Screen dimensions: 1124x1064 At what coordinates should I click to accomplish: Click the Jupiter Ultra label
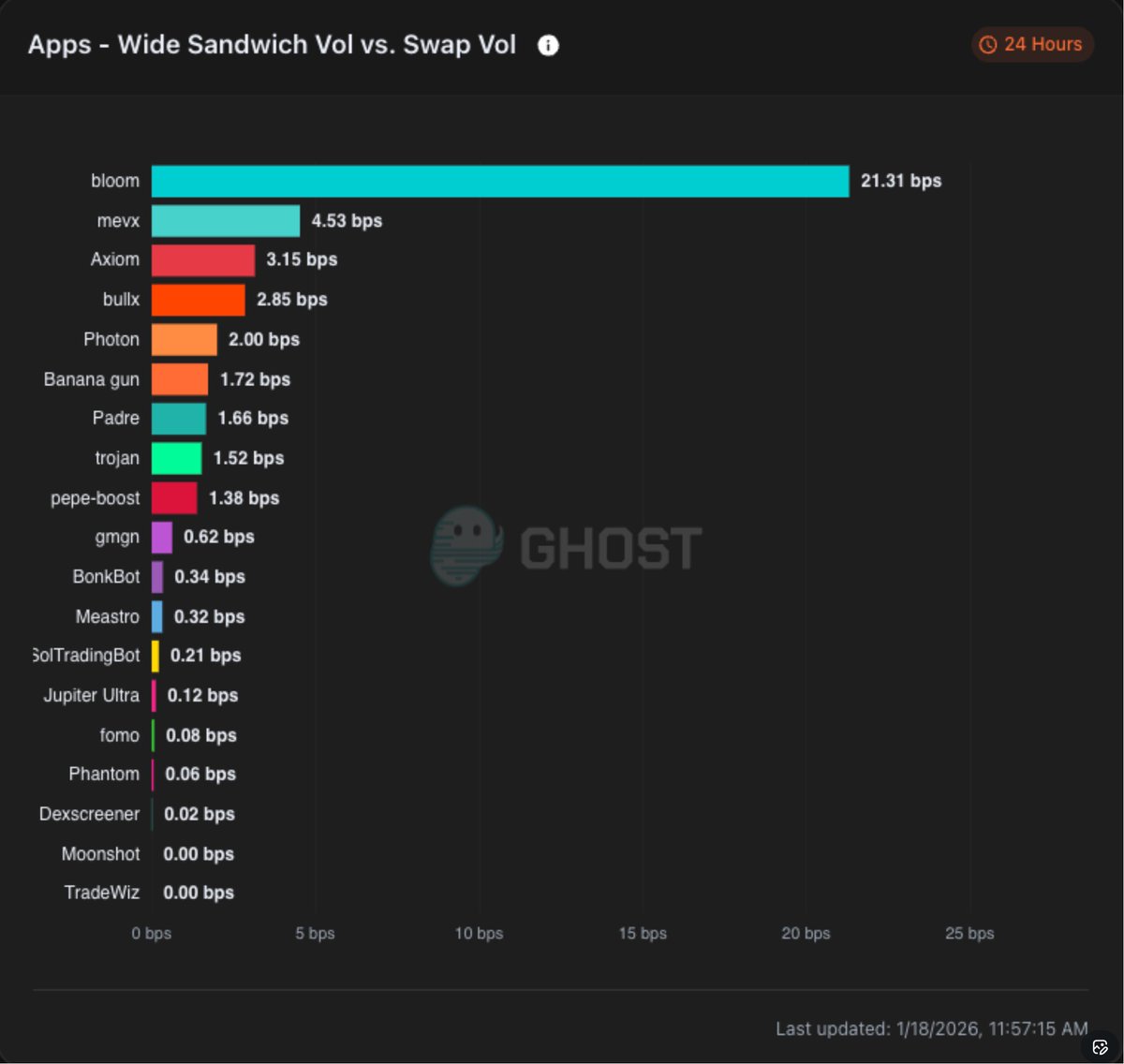pyautogui.click(x=91, y=696)
